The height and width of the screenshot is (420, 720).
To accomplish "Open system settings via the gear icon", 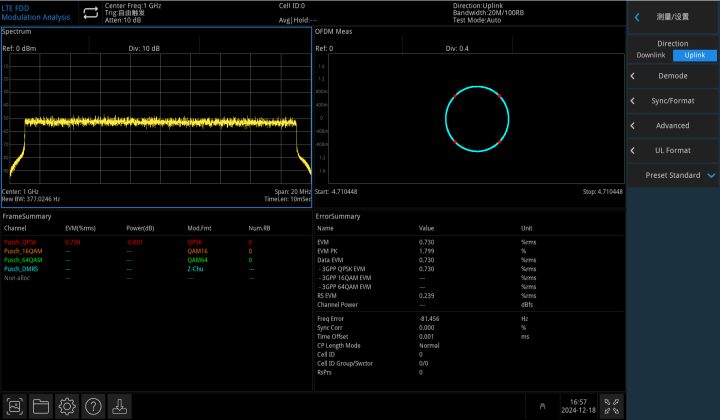I will click(67, 406).
